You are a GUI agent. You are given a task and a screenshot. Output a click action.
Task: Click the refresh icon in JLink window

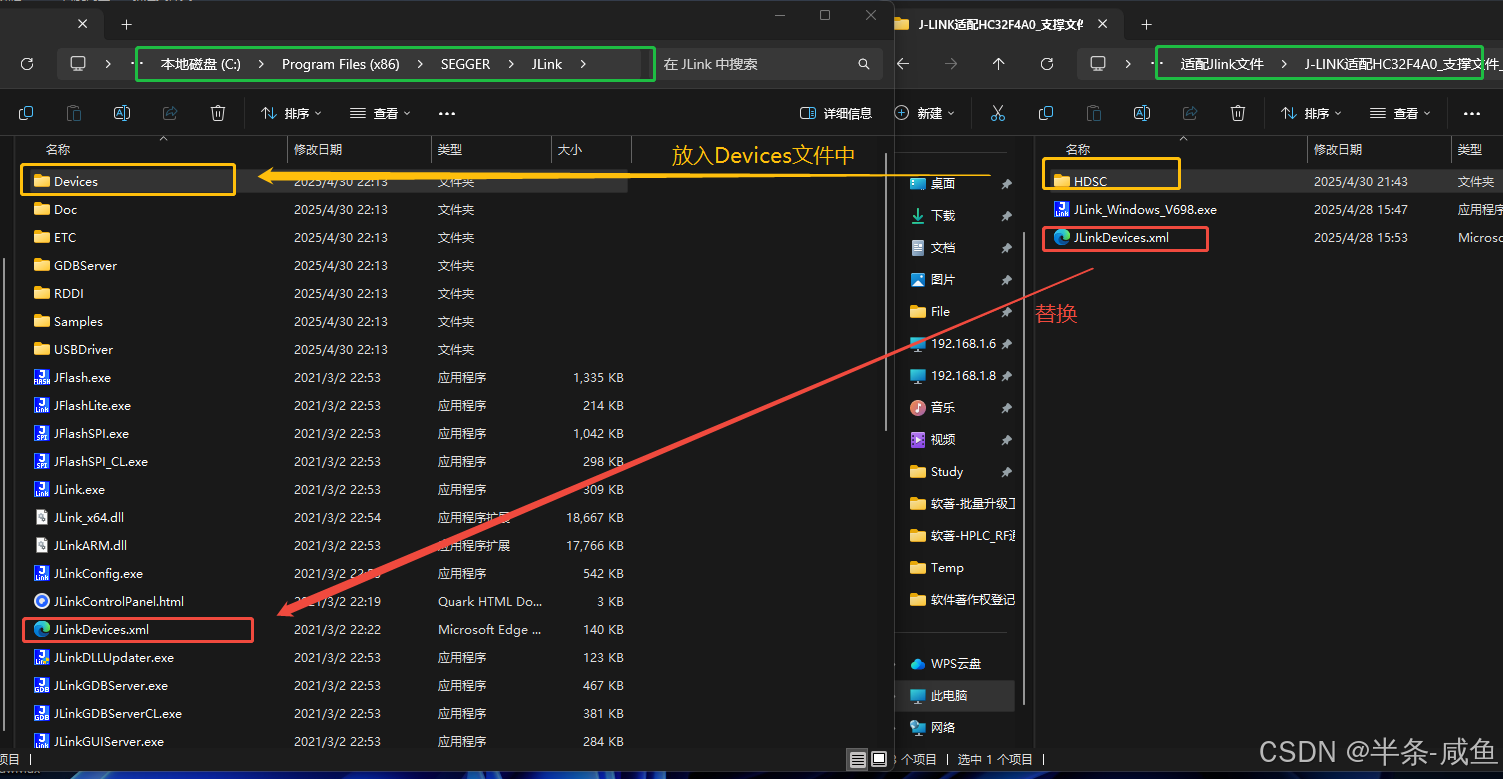(x=27, y=64)
